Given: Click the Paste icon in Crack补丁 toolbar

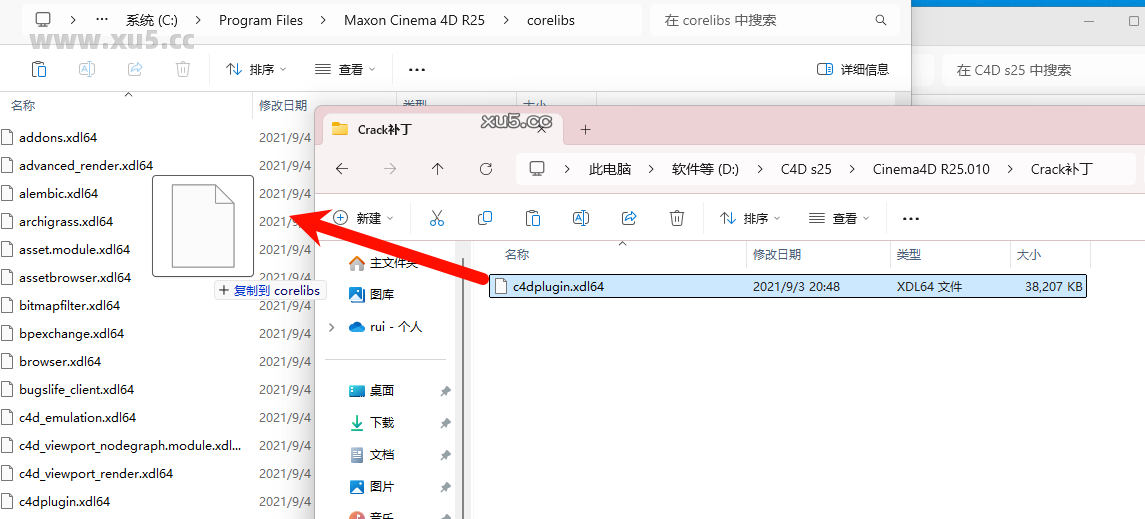Looking at the screenshot, I should [533, 218].
